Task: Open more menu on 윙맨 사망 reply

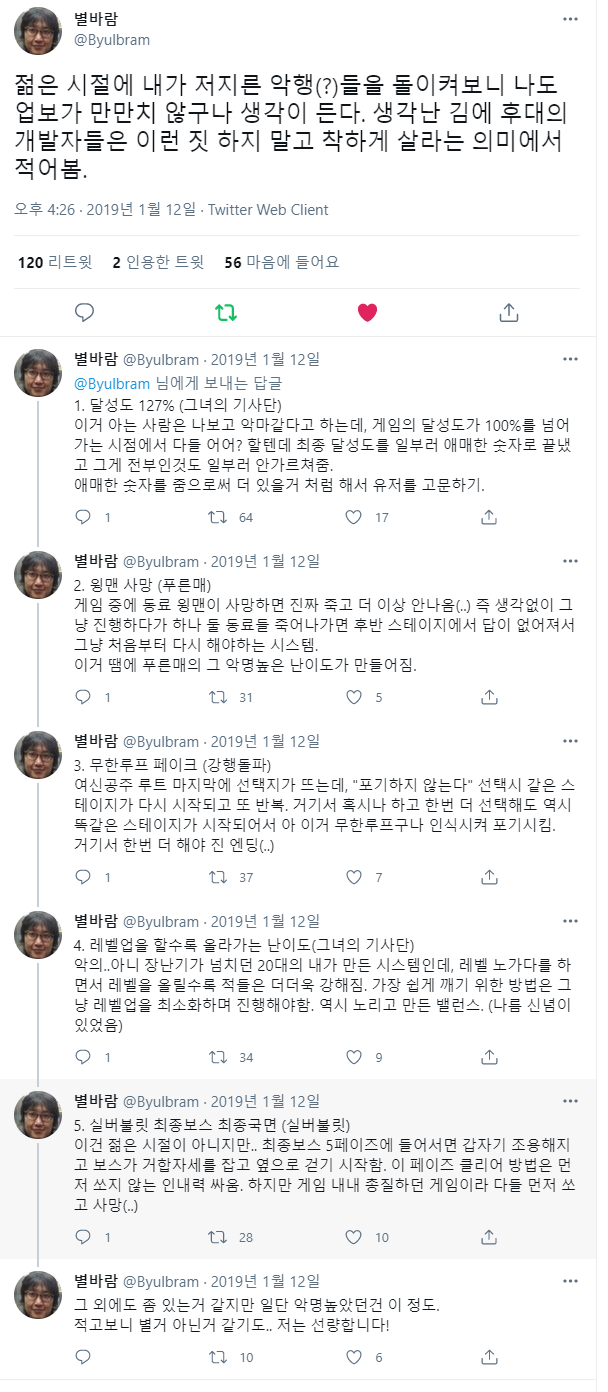Action: (x=570, y=561)
